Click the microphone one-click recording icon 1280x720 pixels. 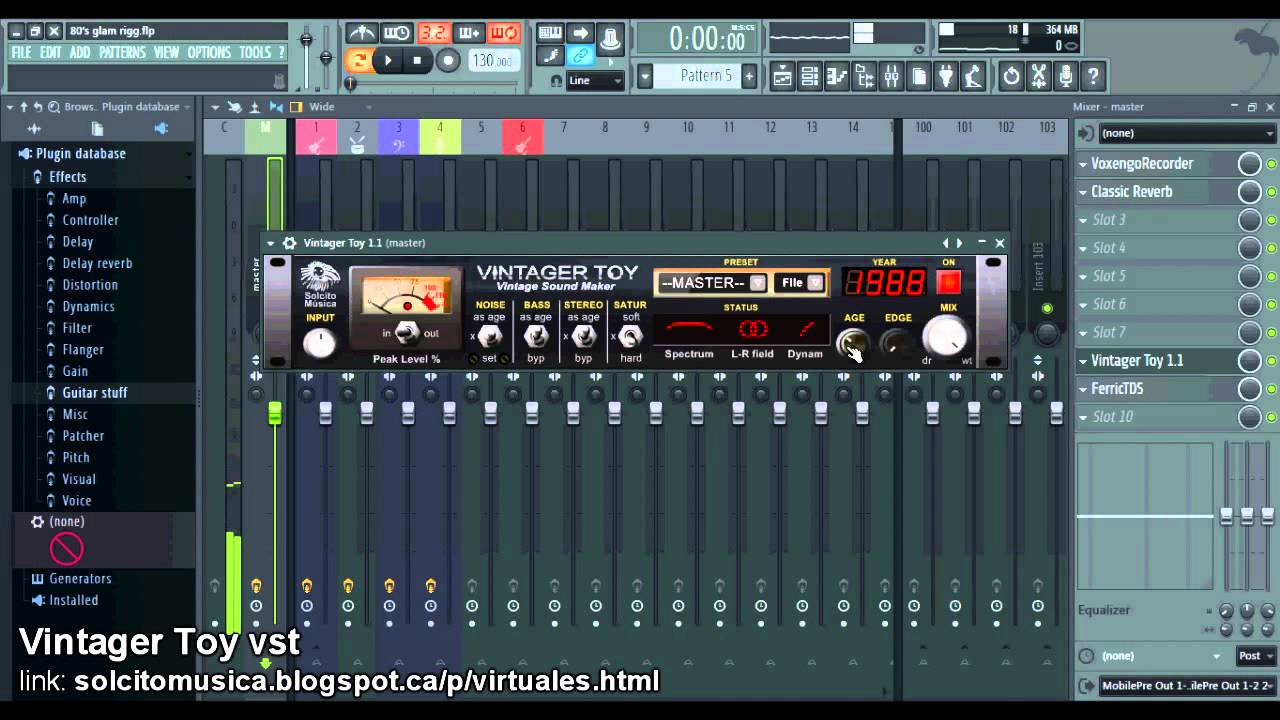[x=1065, y=76]
